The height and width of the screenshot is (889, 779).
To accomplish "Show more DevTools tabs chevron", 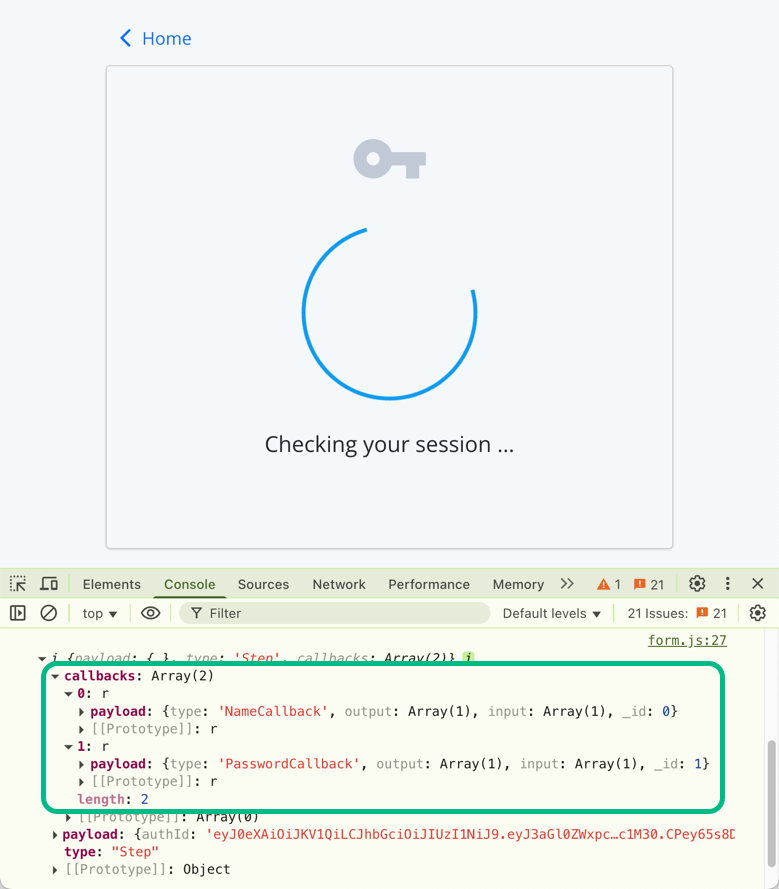I will point(567,584).
